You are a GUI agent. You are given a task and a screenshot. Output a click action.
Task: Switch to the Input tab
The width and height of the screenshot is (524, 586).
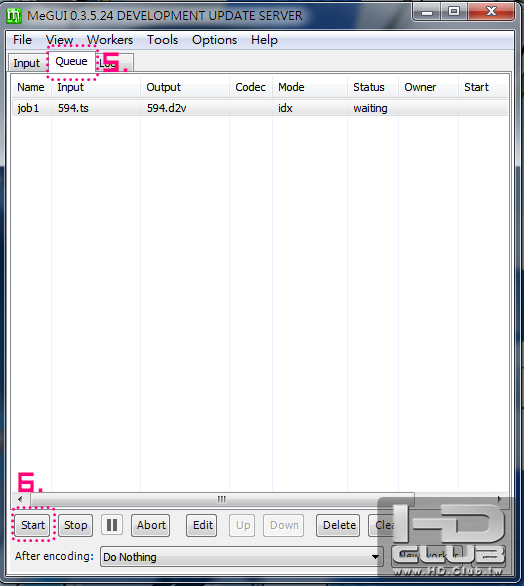(27, 63)
